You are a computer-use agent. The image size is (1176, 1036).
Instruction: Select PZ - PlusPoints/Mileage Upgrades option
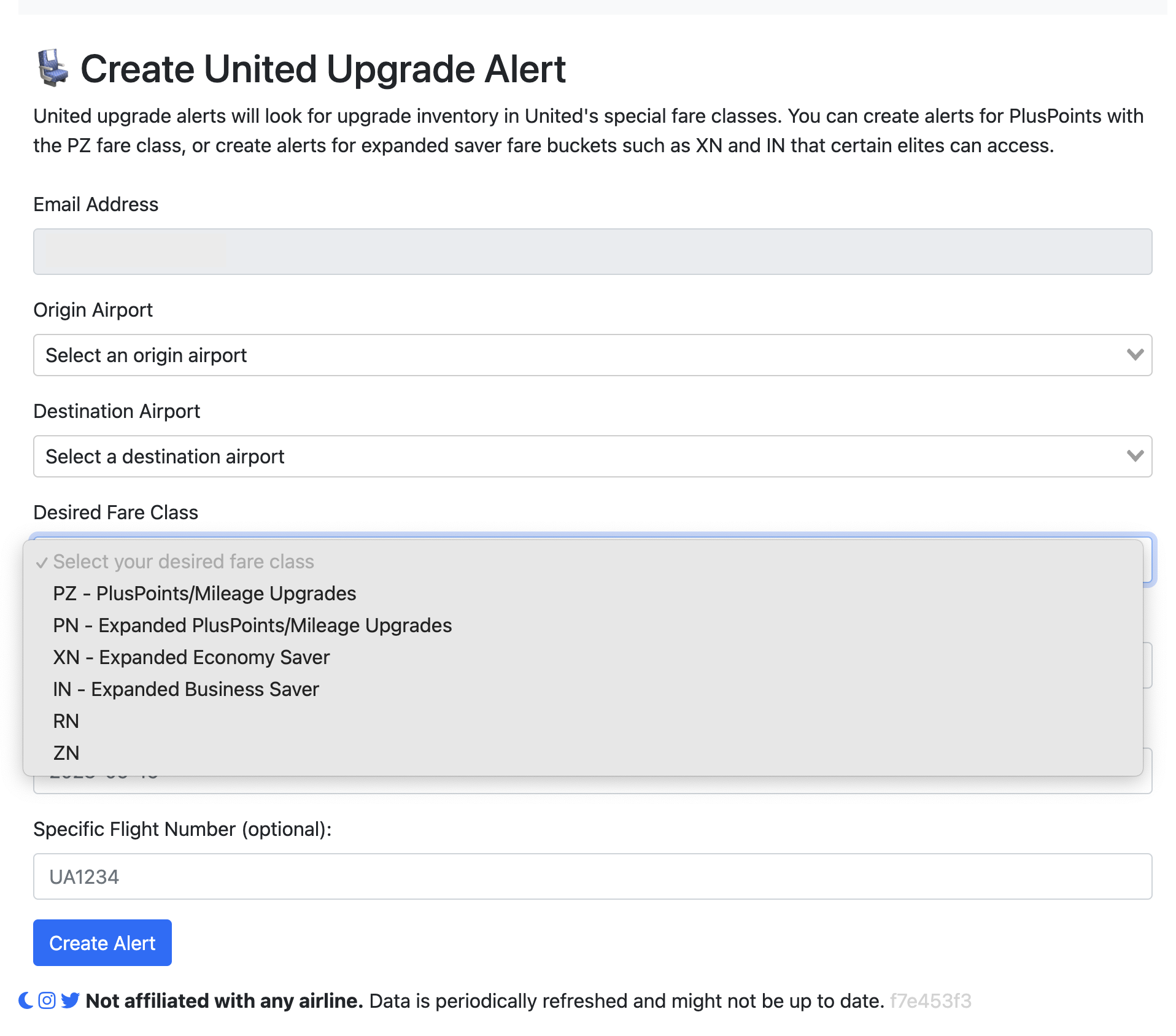point(582,593)
